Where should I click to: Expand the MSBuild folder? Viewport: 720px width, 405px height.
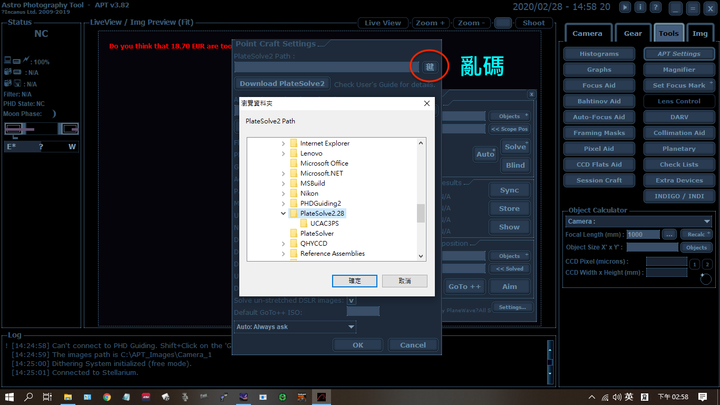pyautogui.click(x=283, y=183)
